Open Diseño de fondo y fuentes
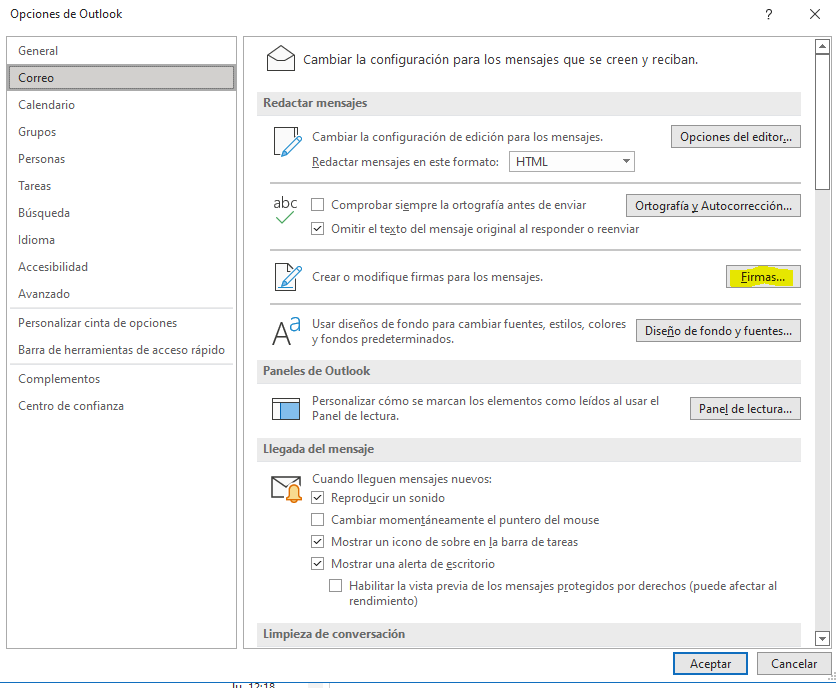 (718, 331)
